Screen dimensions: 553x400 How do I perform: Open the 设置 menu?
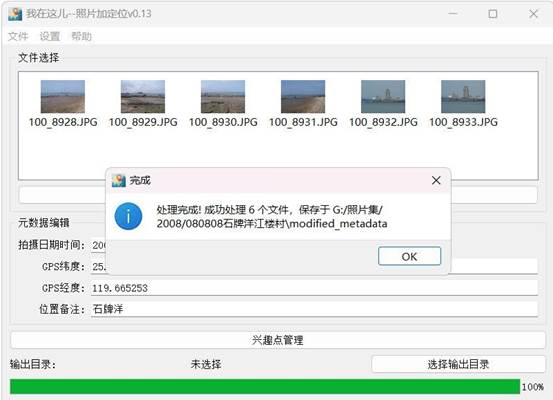(49, 36)
